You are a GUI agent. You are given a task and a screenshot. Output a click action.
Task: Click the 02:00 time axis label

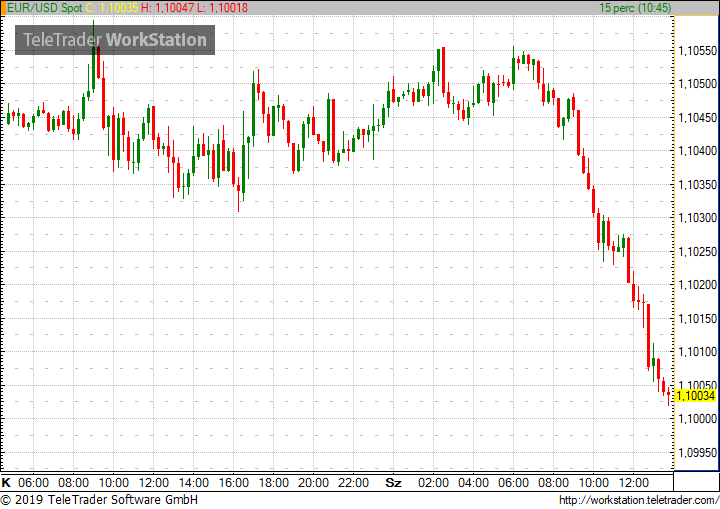(x=433, y=483)
